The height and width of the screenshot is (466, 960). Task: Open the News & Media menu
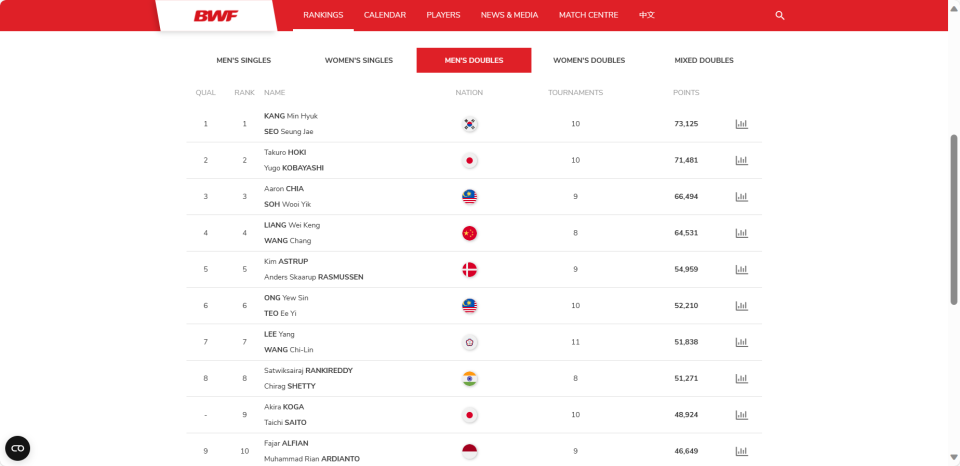[509, 15]
